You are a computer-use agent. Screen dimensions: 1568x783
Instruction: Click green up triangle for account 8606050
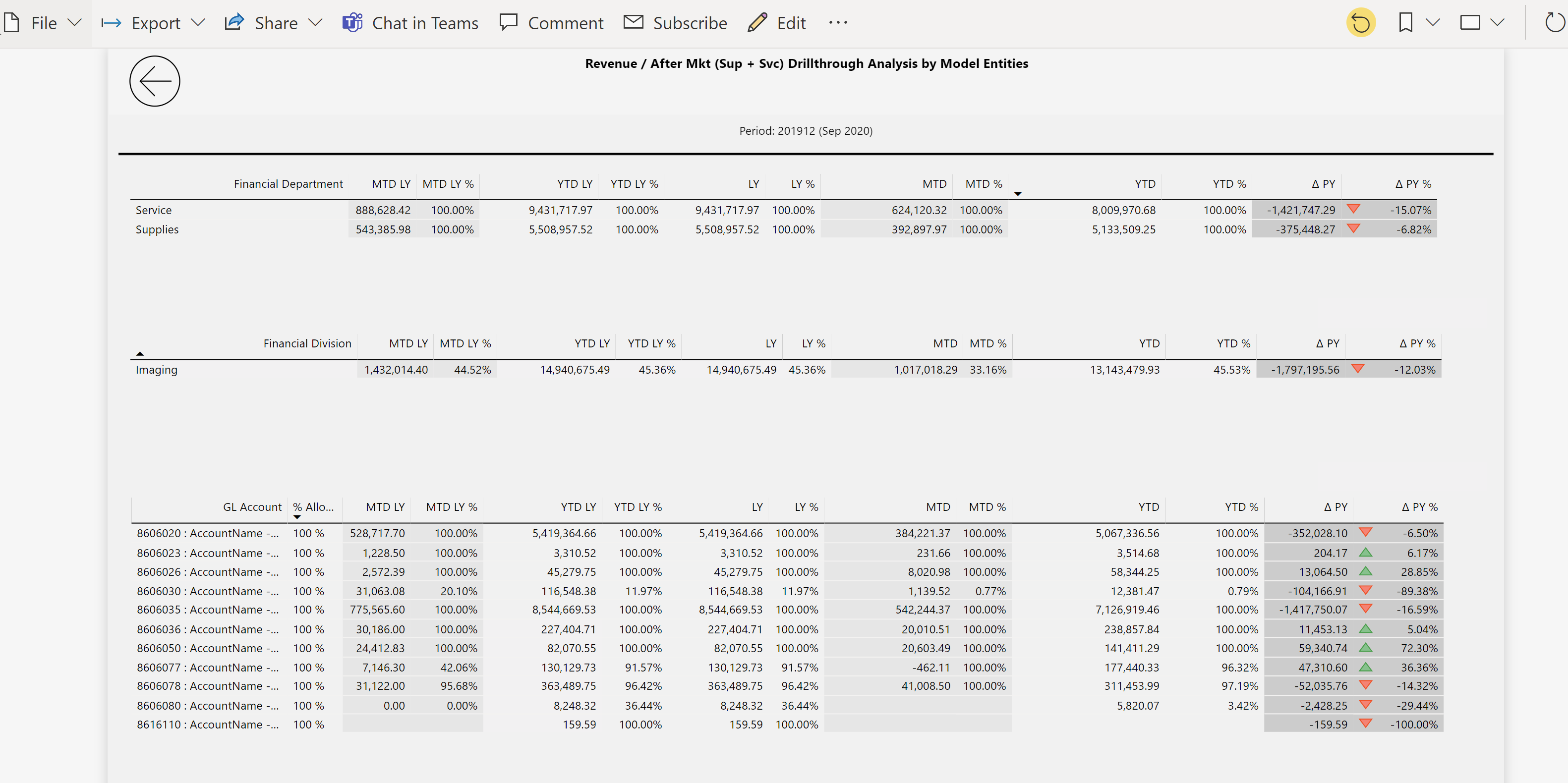point(1365,647)
